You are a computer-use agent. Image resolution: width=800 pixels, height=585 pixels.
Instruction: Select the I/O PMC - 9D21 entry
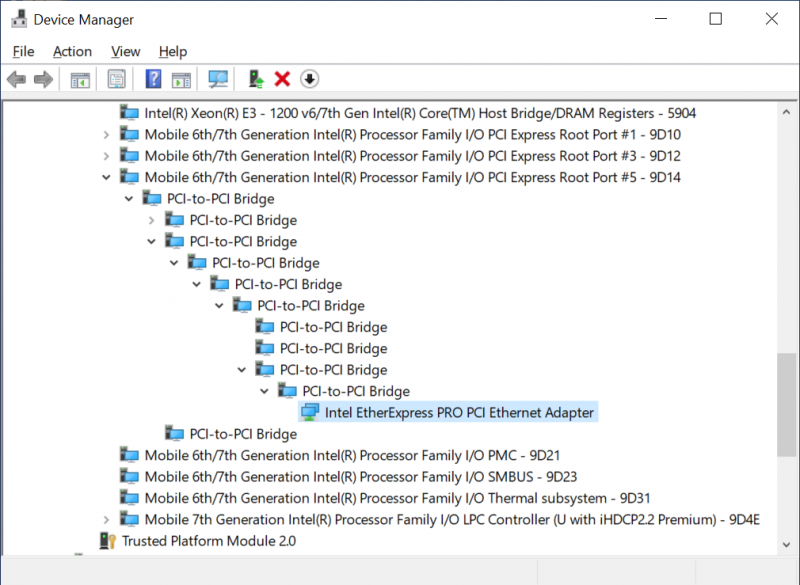[x=353, y=455]
